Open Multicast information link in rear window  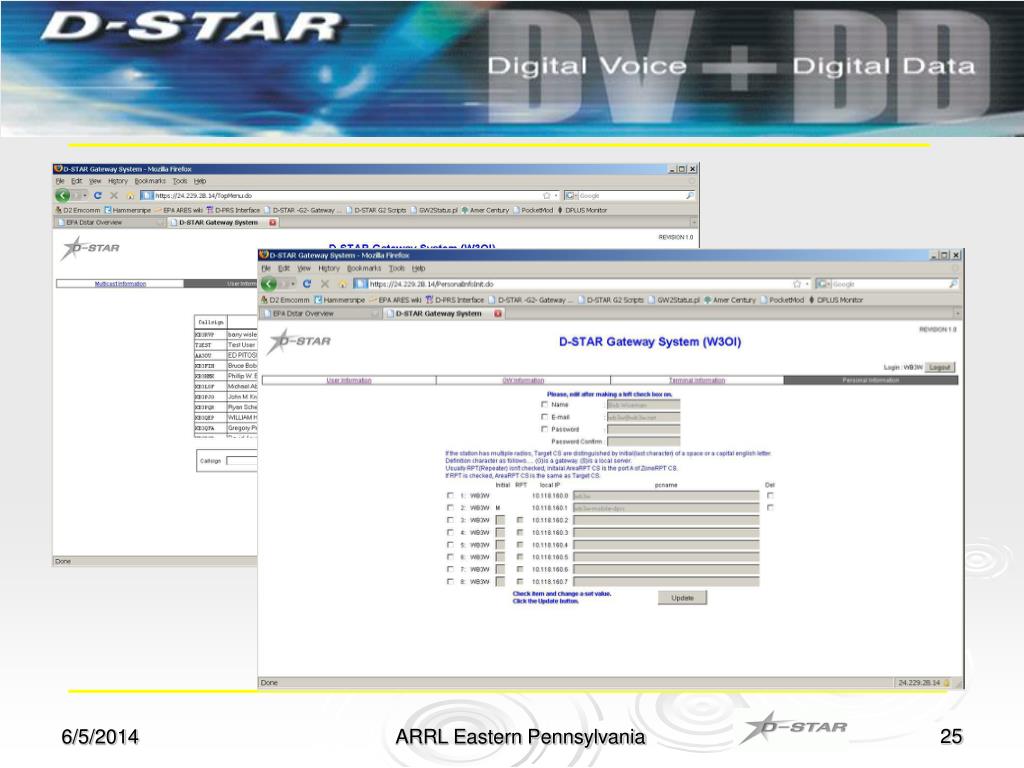click(120, 284)
